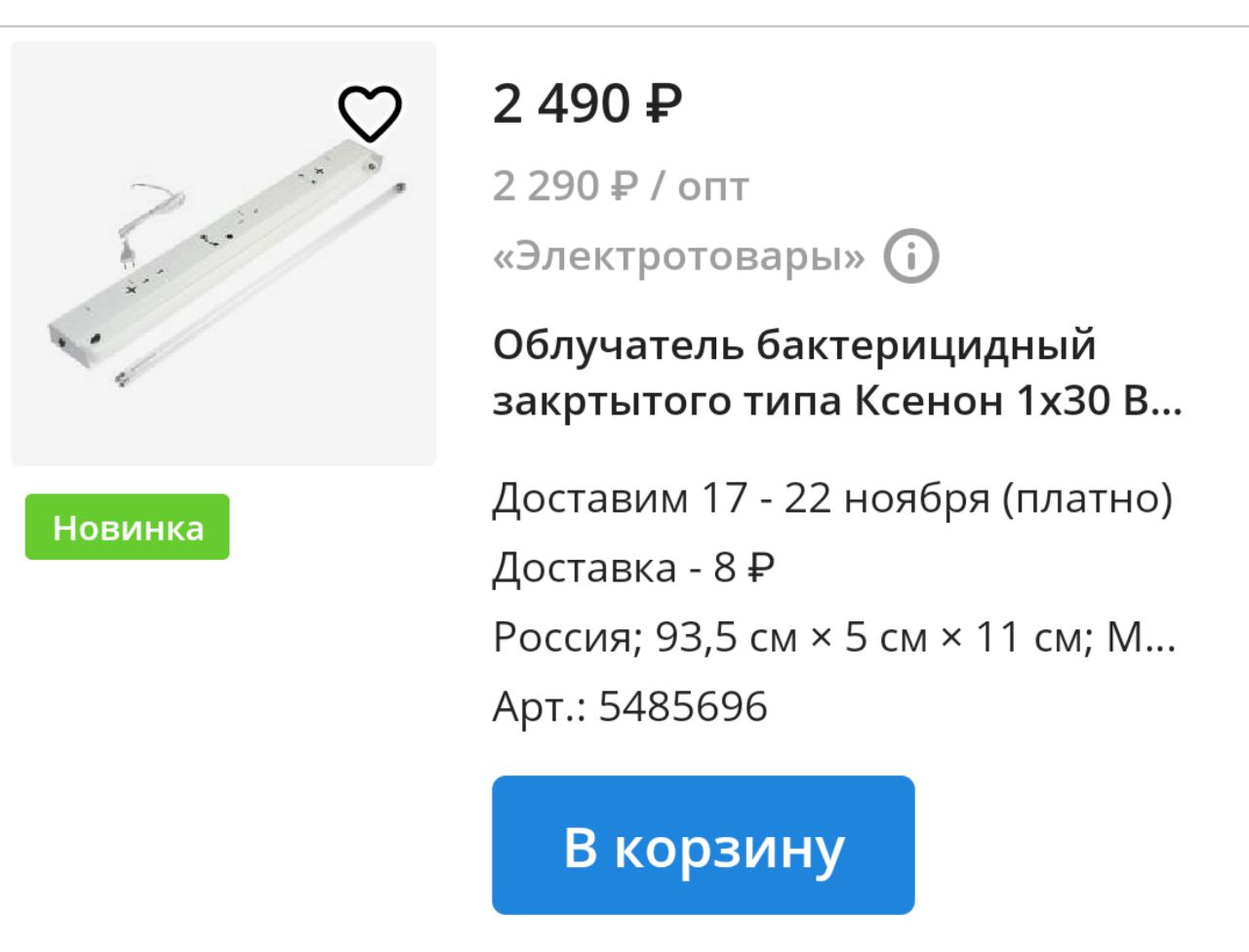This screenshot has height=952, width=1249.
Task: Click the «(платно)» paid delivery note
Action: tap(1088, 499)
